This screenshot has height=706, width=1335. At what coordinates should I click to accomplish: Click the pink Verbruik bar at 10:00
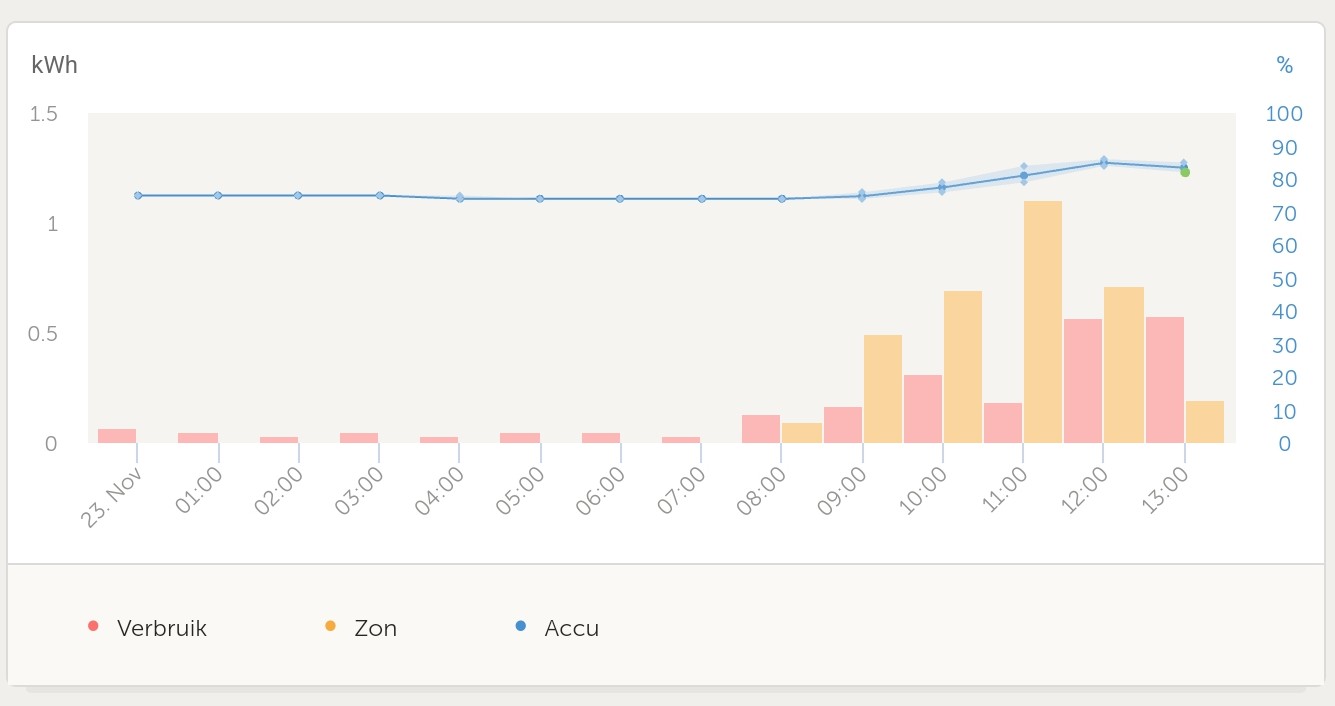(x=923, y=409)
